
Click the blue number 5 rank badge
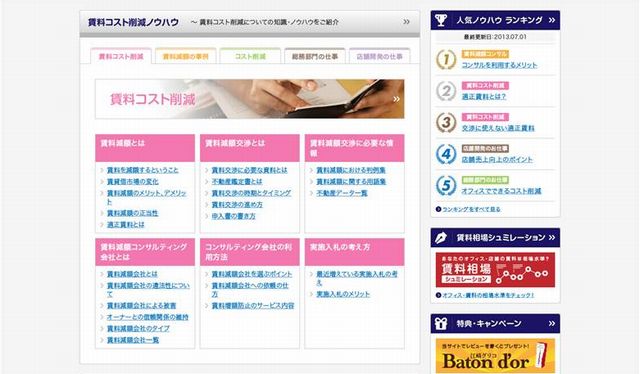coord(446,185)
